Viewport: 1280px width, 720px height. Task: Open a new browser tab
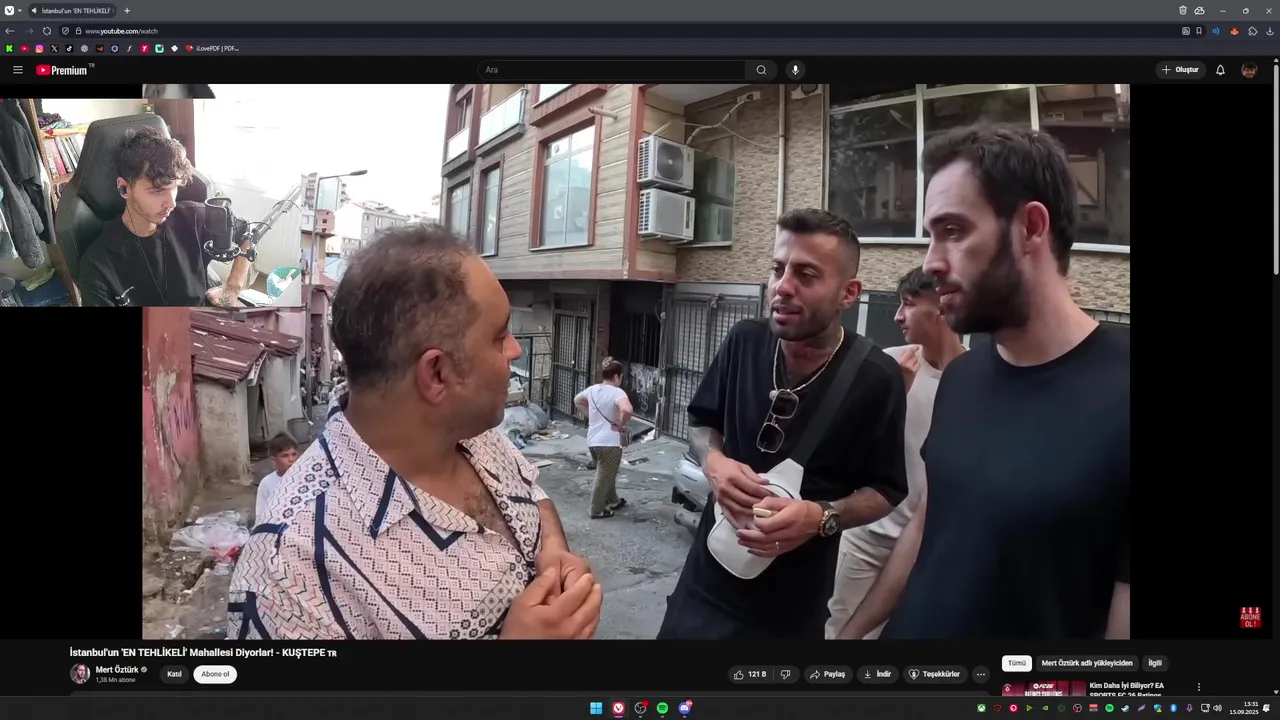point(127,10)
